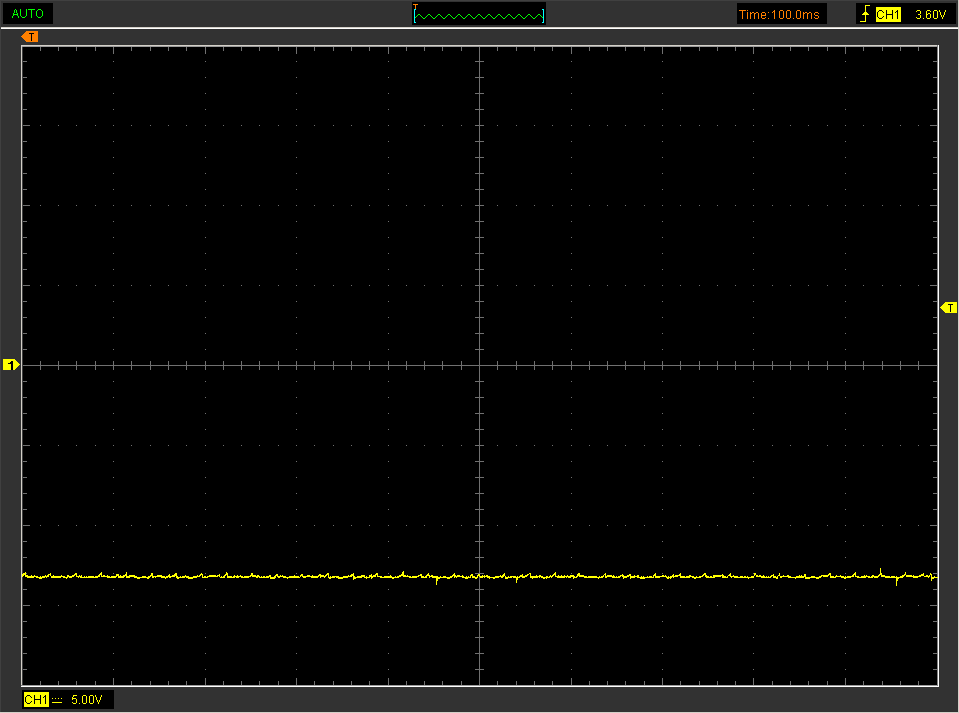Click the orange trigger position marker T
The width and height of the screenshot is (959, 713).
[30, 37]
